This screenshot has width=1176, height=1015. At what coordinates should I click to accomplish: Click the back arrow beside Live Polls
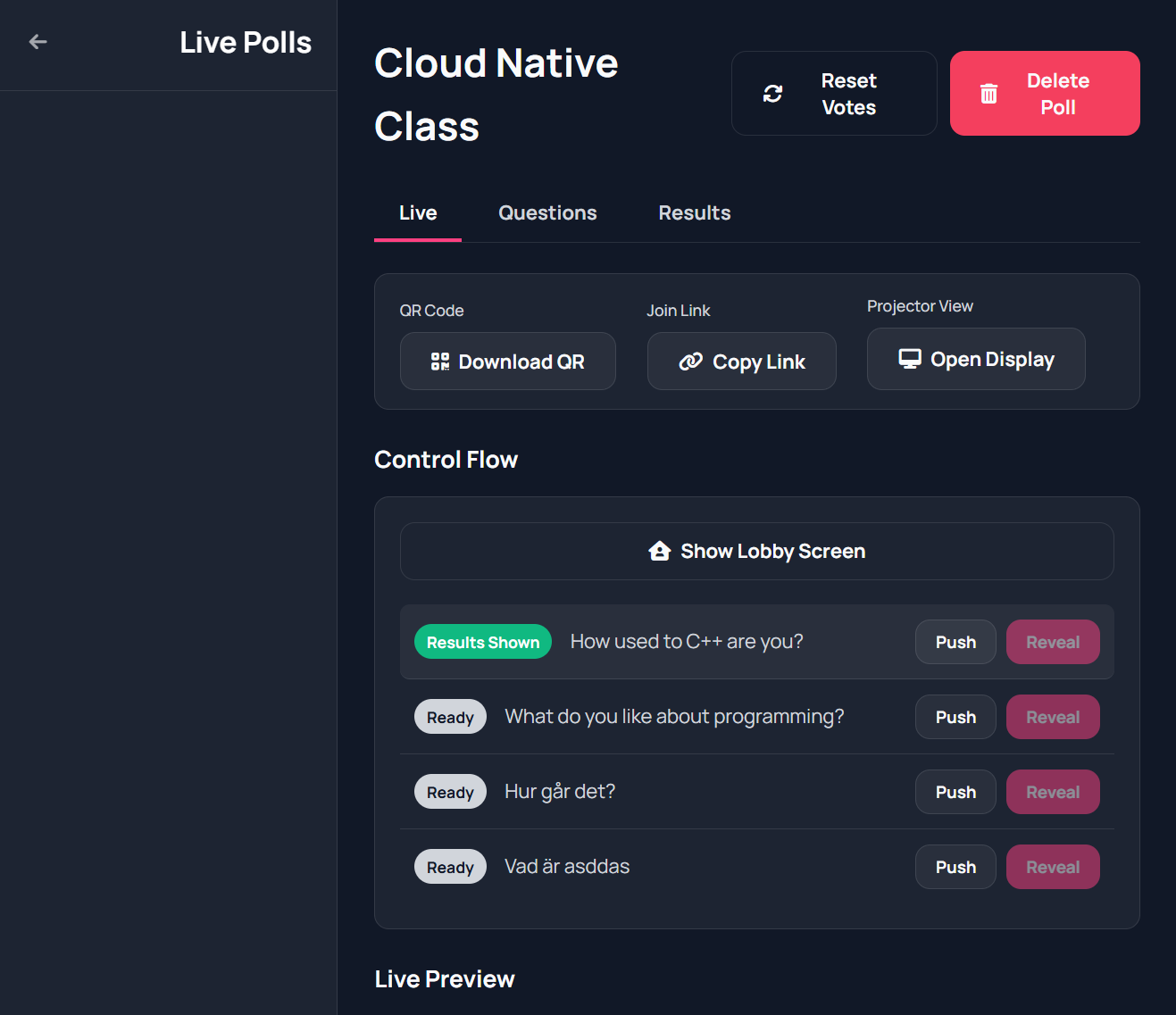(38, 41)
